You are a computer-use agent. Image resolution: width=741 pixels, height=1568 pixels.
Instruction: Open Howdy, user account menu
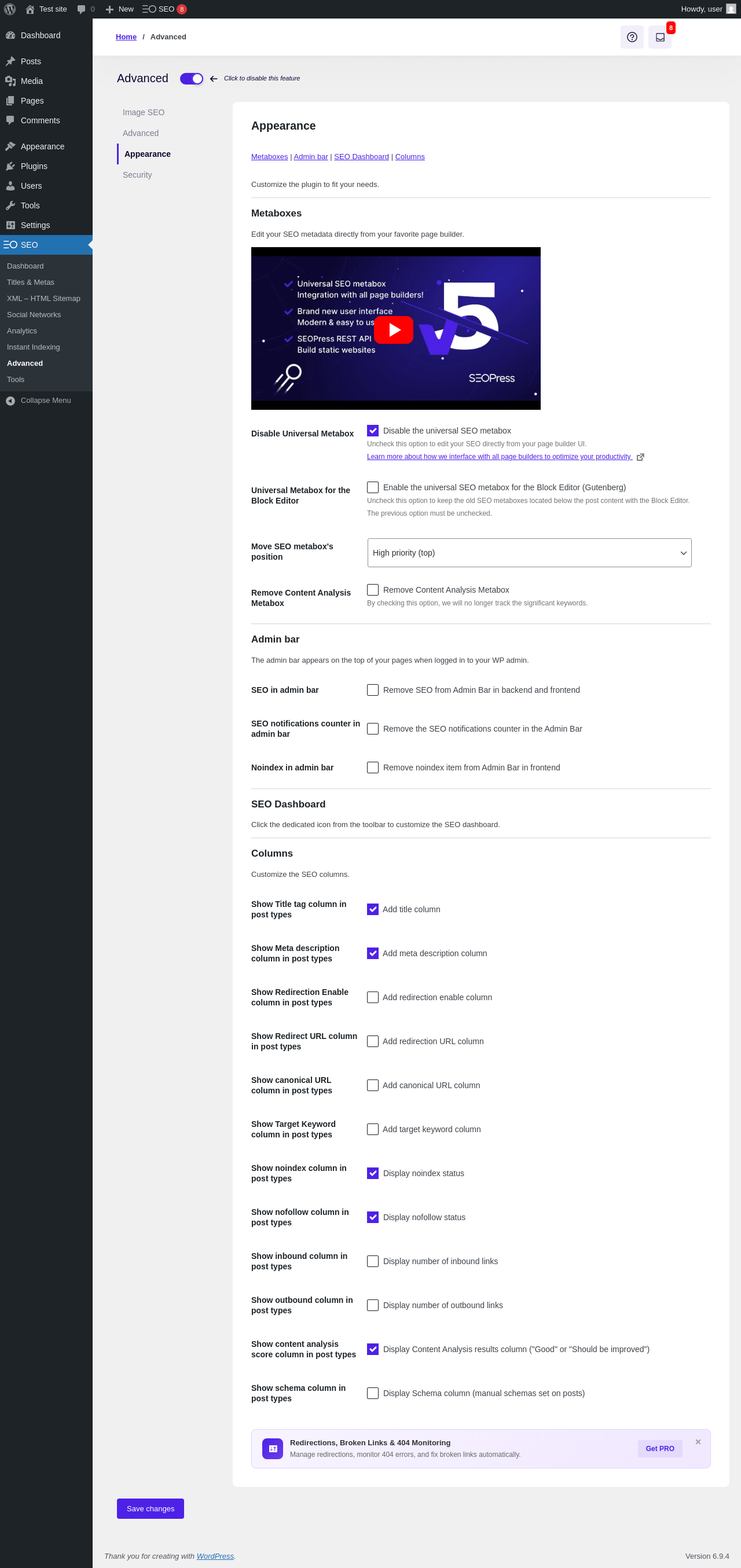(707, 9)
